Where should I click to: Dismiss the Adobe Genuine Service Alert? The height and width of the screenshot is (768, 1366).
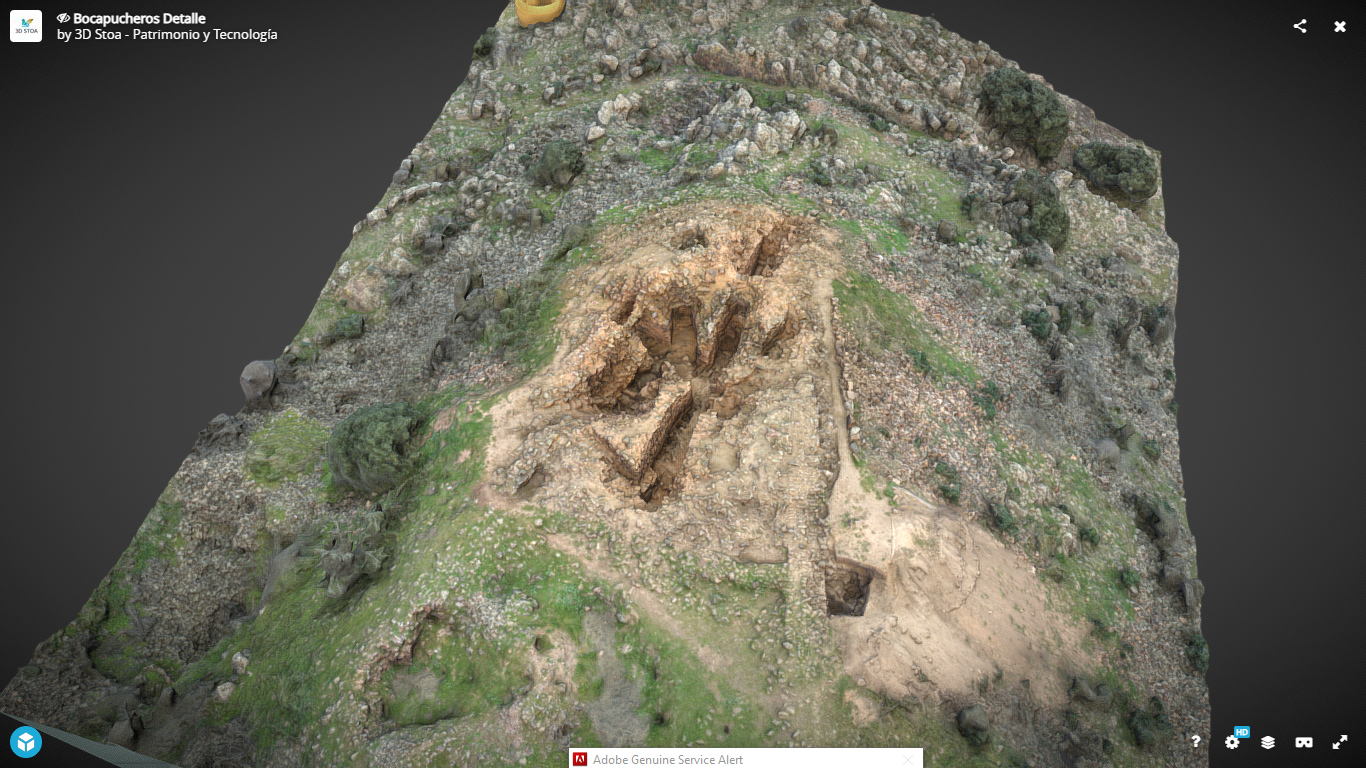[x=908, y=760]
